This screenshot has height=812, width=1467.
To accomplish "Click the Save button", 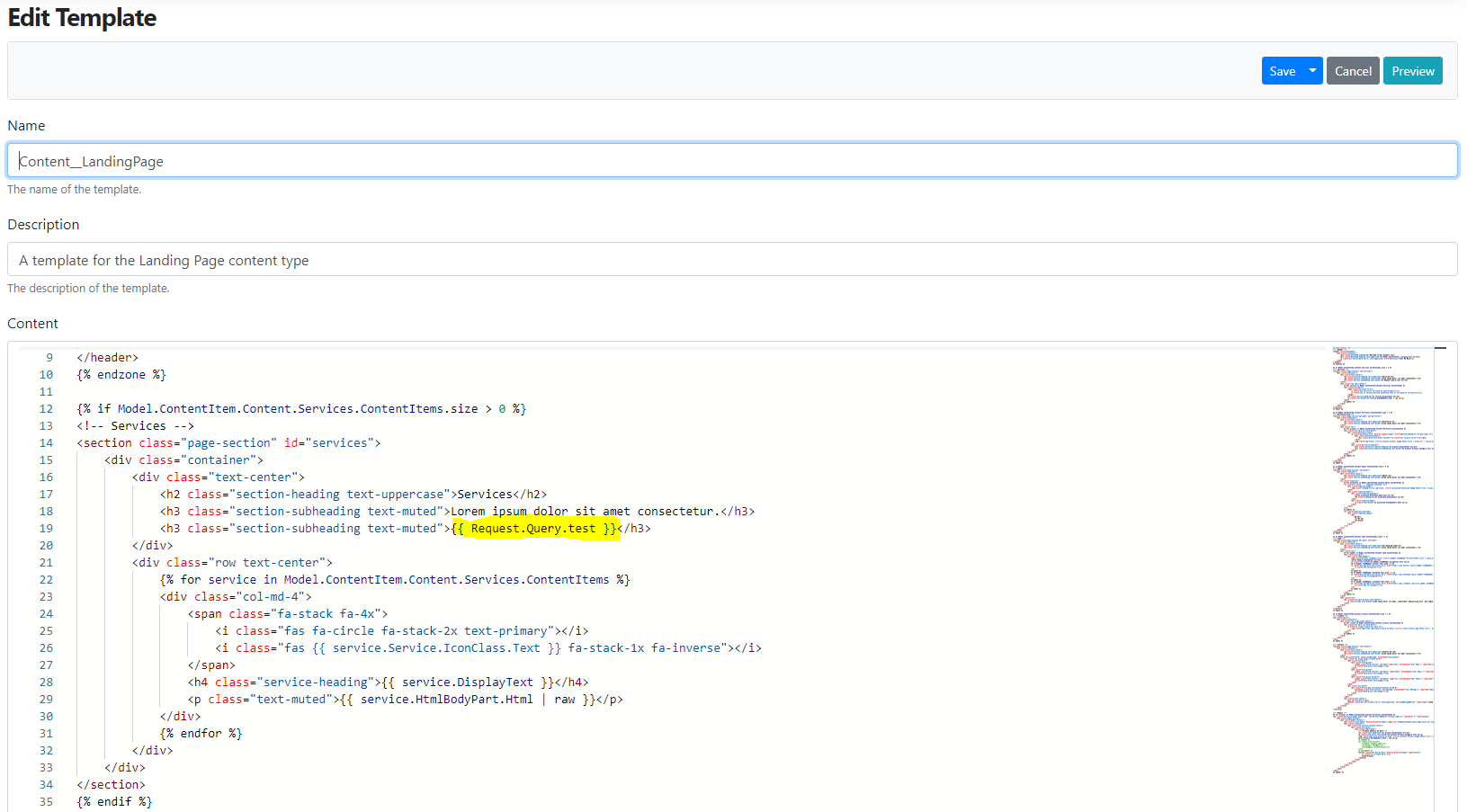I will 1283,71.
